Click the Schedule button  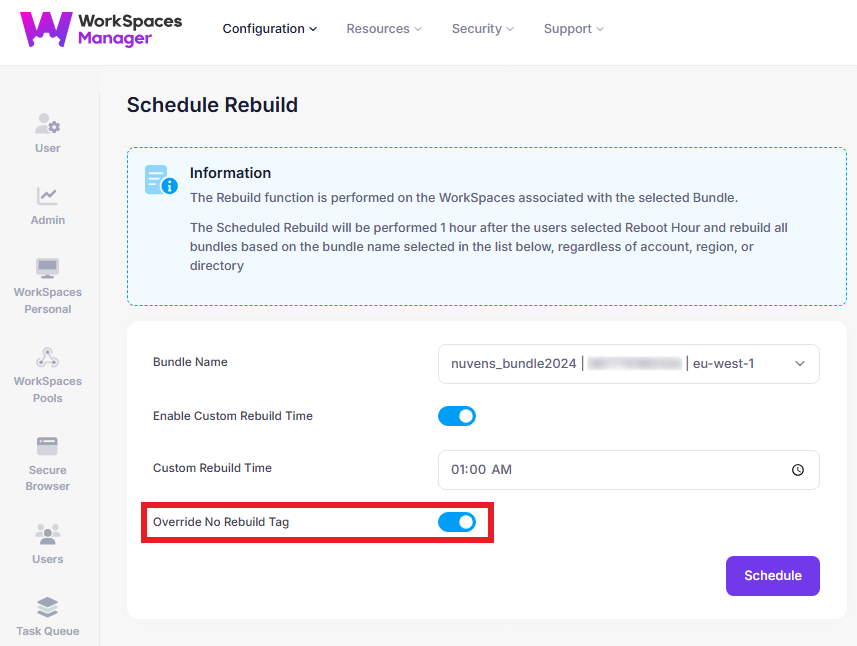point(772,576)
